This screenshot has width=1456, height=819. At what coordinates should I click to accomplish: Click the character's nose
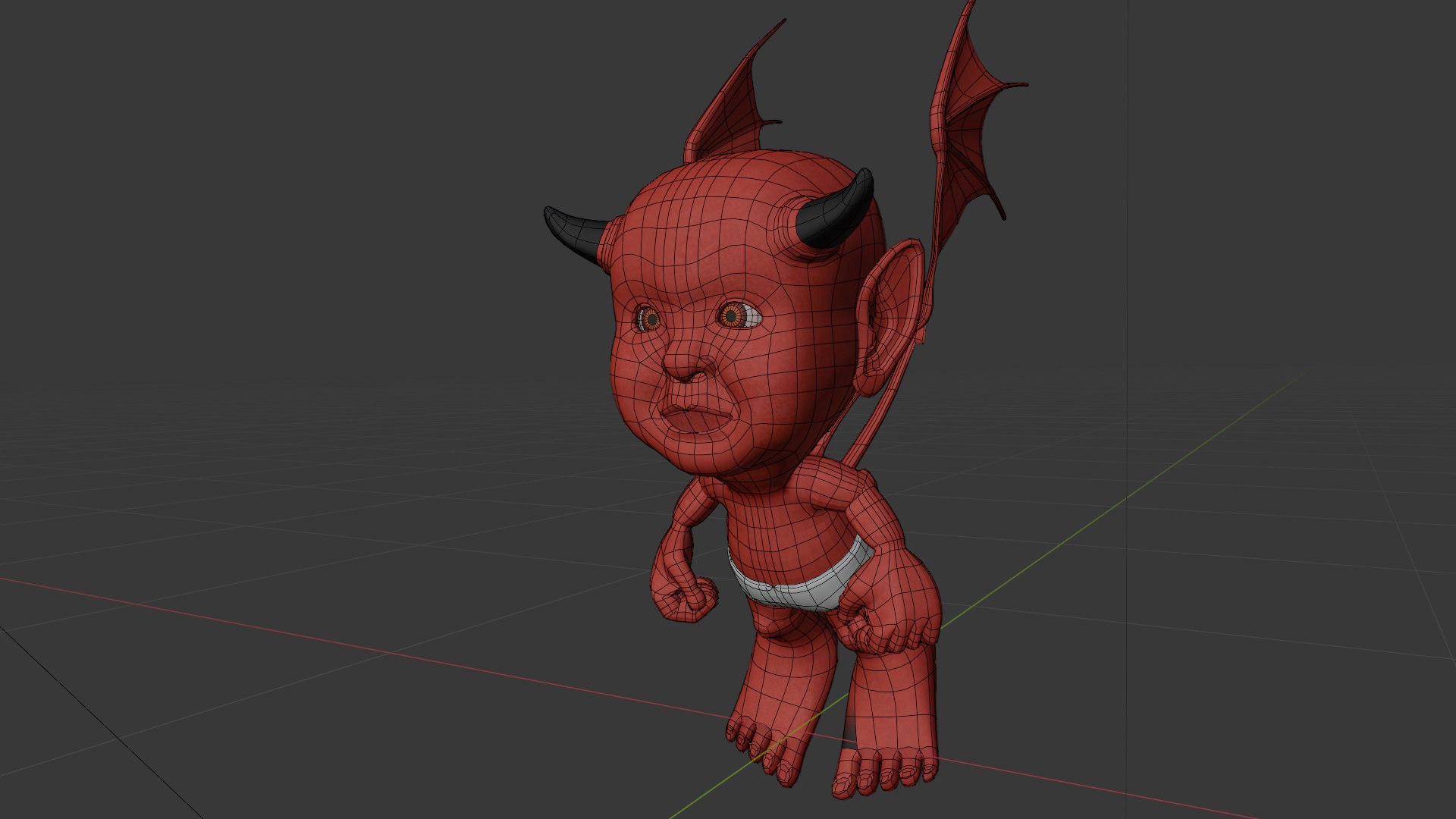coord(689,365)
